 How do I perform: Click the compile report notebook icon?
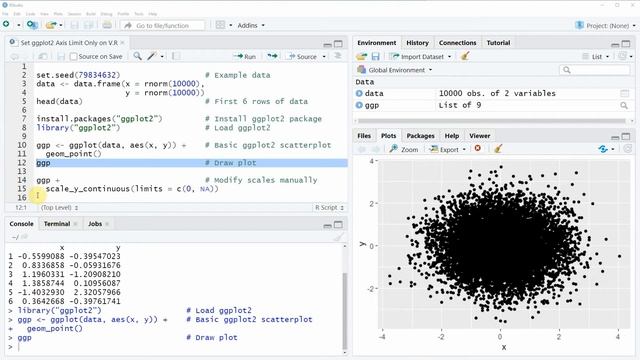[176, 56]
